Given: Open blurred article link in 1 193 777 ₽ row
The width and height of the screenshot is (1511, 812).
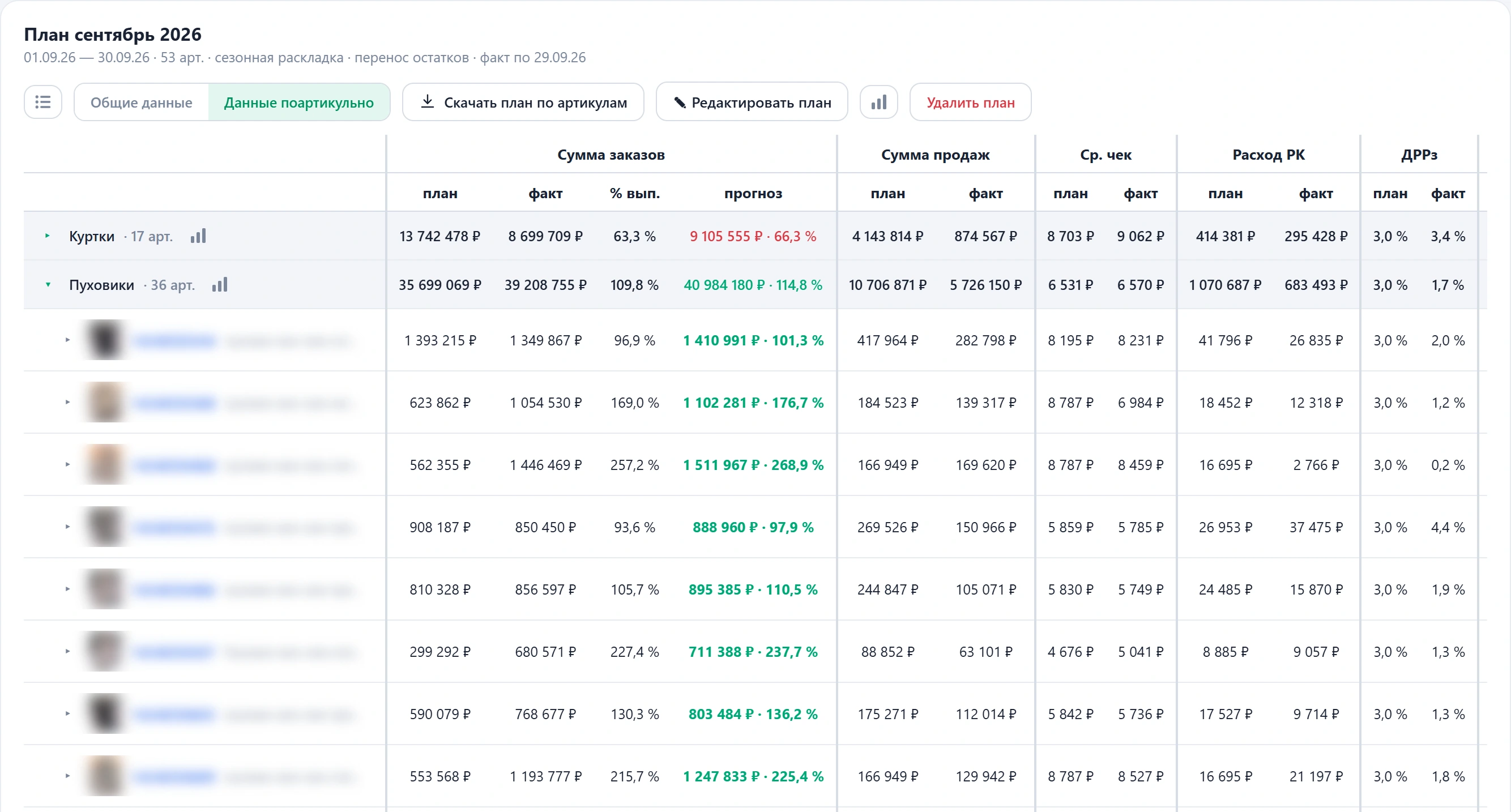Looking at the screenshot, I should 174,777.
